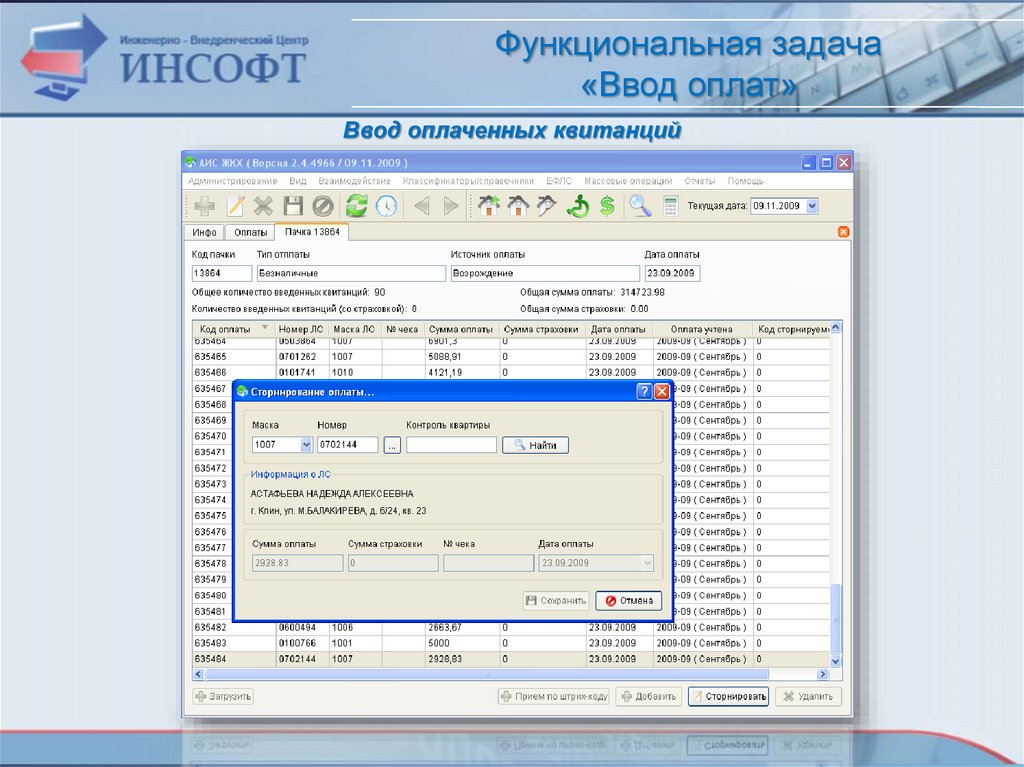Click the Контроль квартиры input field

coord(451,445)
